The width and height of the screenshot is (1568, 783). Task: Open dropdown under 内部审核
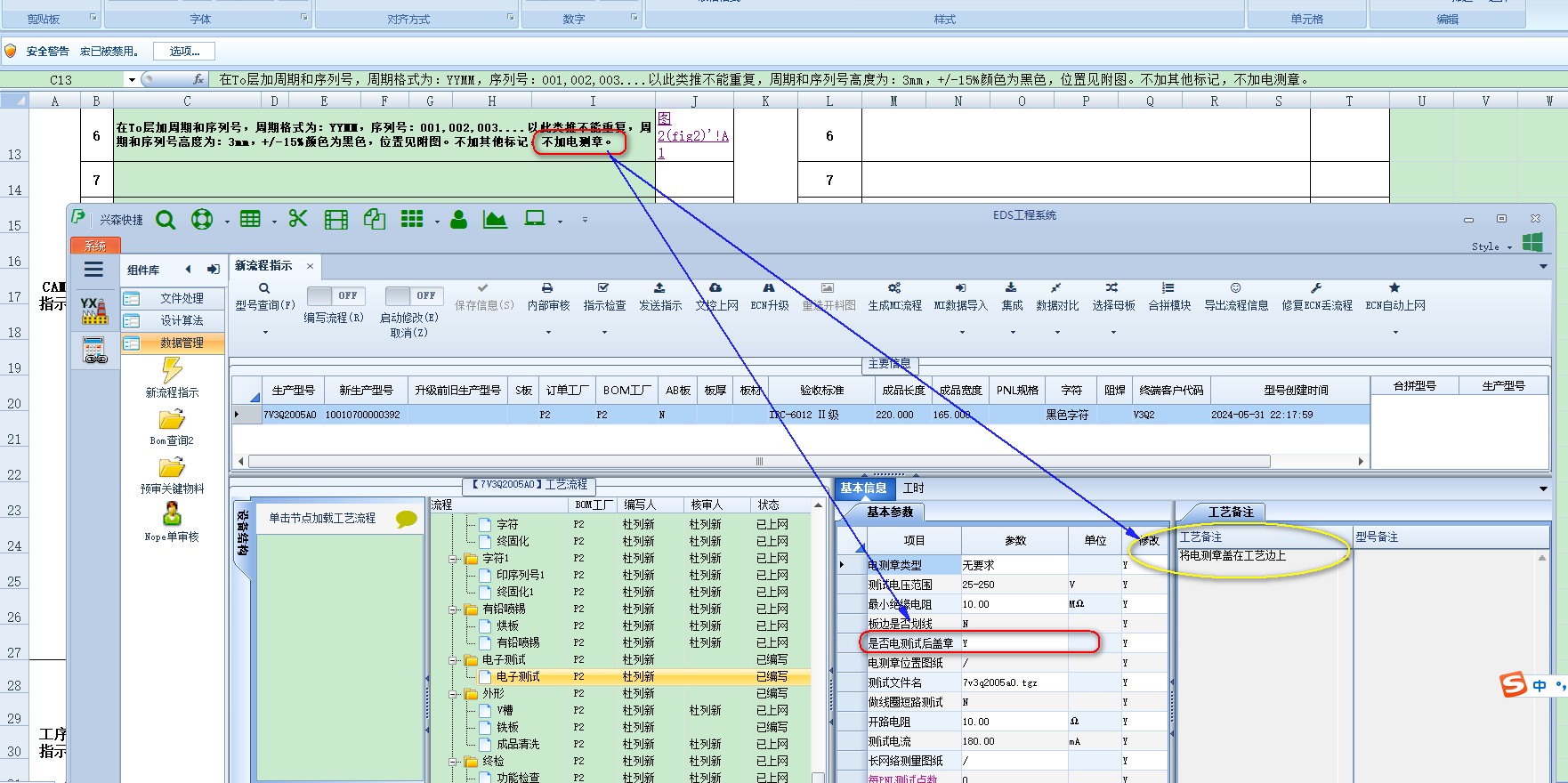[x=548, y=333]
